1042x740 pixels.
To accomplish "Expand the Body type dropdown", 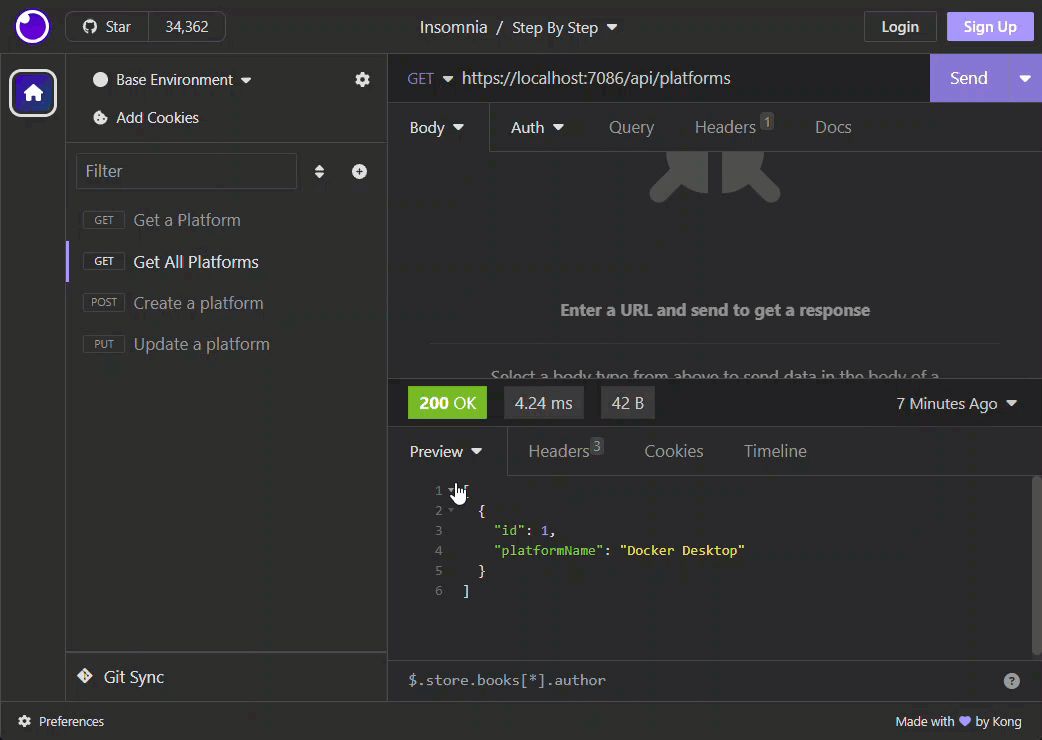I will tap(437, 128).
